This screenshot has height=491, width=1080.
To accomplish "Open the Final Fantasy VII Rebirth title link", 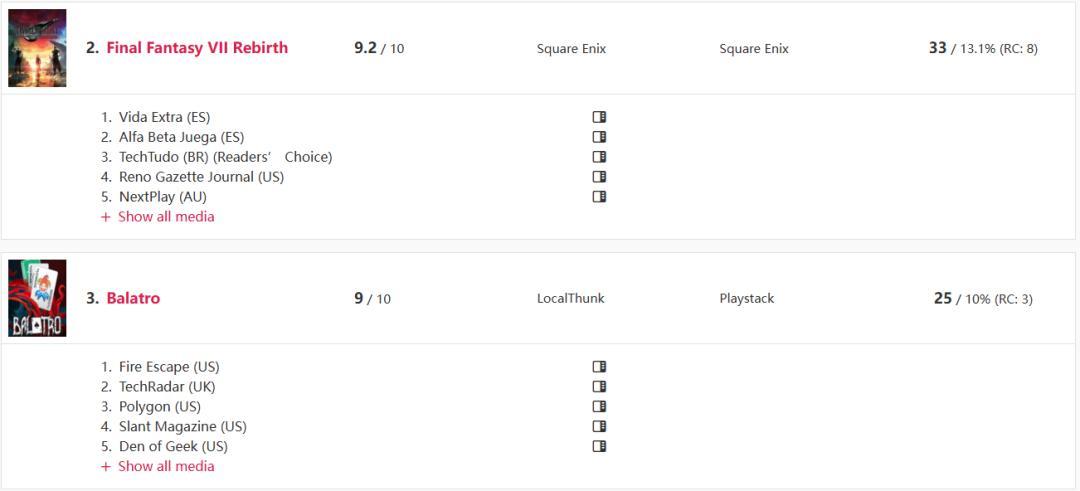I will pos(197,48).
